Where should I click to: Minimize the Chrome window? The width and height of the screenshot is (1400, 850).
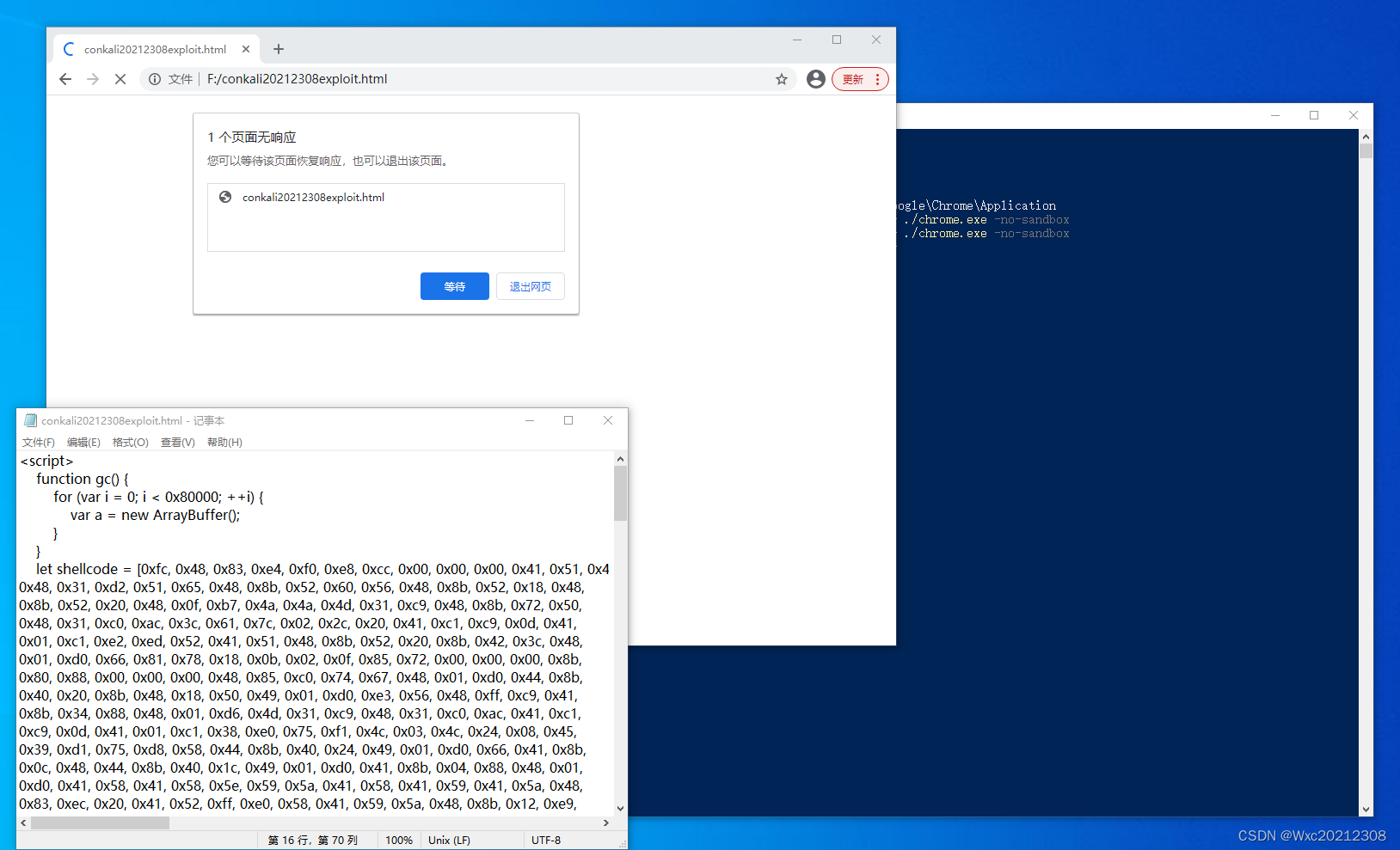click(797, 40)
